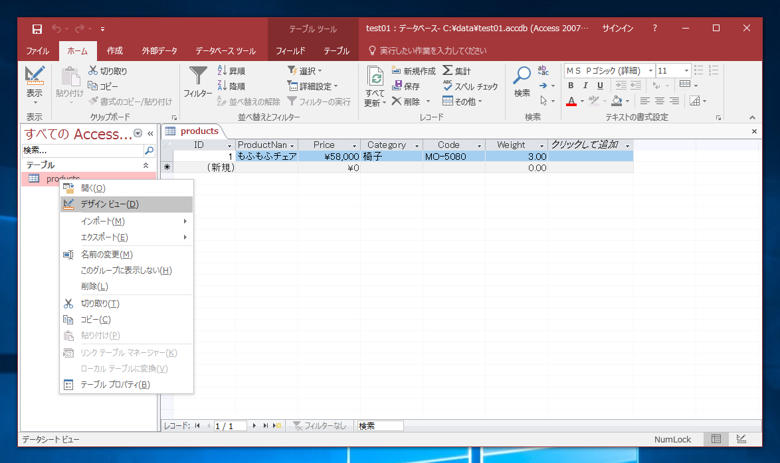Open the navigation pane category menu arrow

(x=138, y=133)
